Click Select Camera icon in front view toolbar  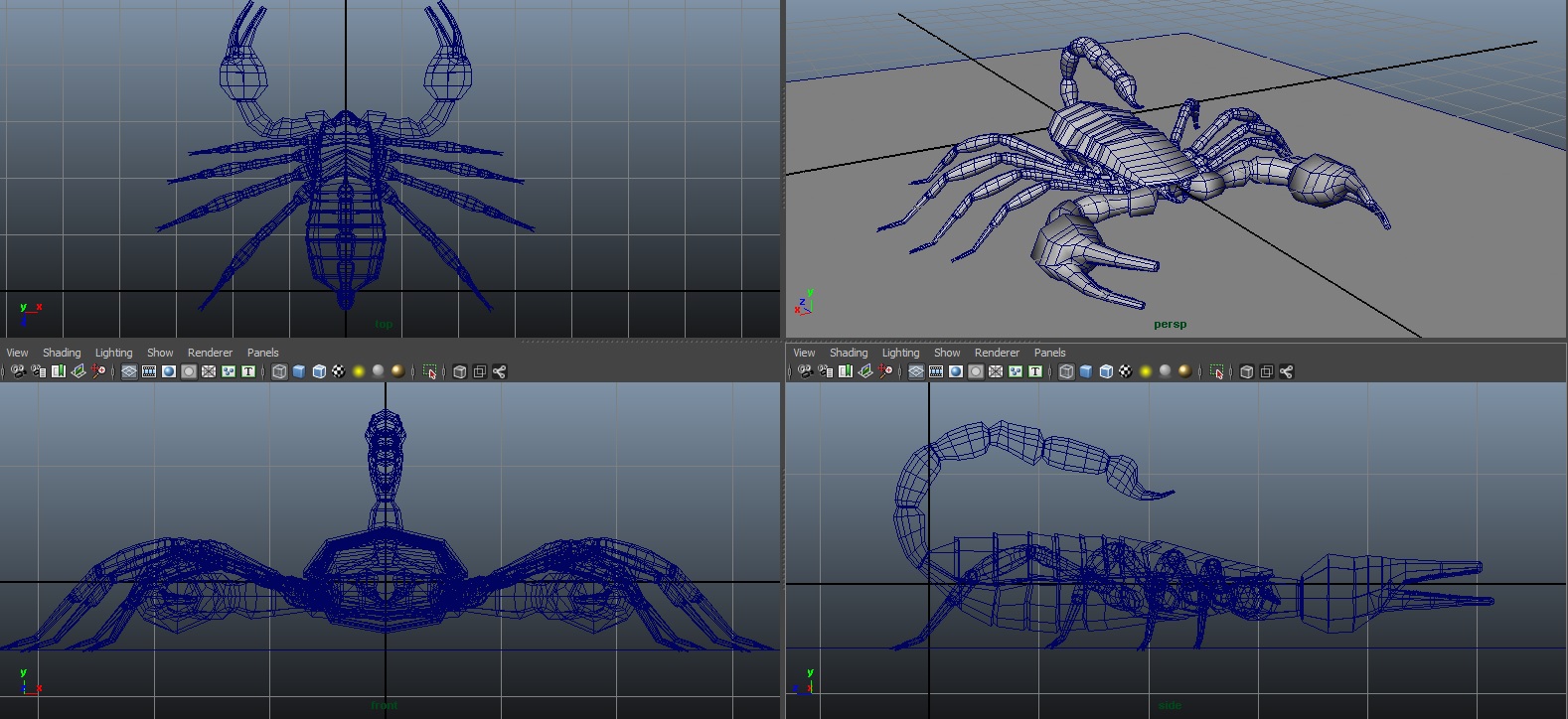tap(18, 371)
